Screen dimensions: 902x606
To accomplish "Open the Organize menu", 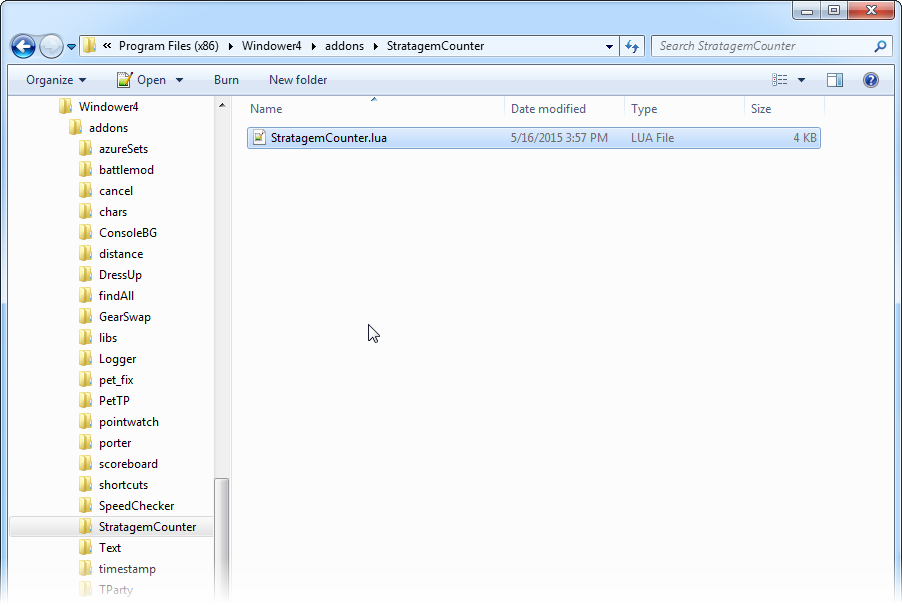I will pyautogui.click(x=56, y=80).
